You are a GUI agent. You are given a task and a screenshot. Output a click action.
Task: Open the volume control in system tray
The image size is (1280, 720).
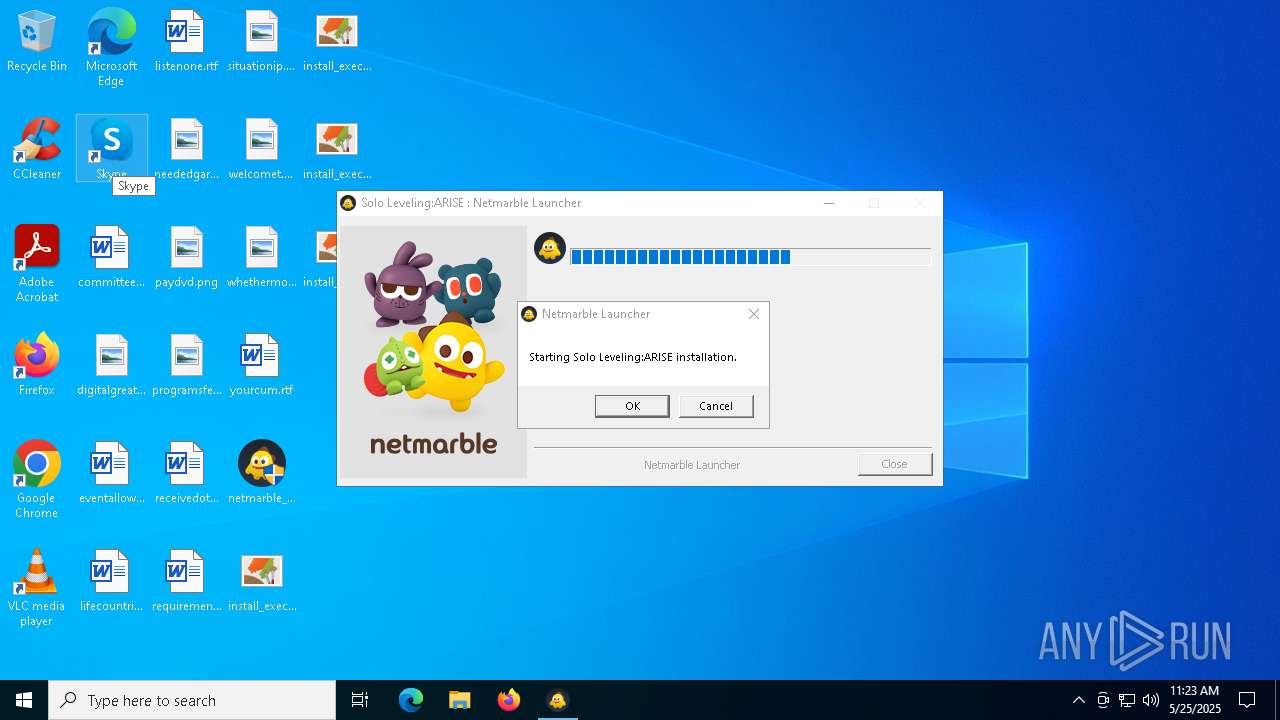tap(1151, 700)
